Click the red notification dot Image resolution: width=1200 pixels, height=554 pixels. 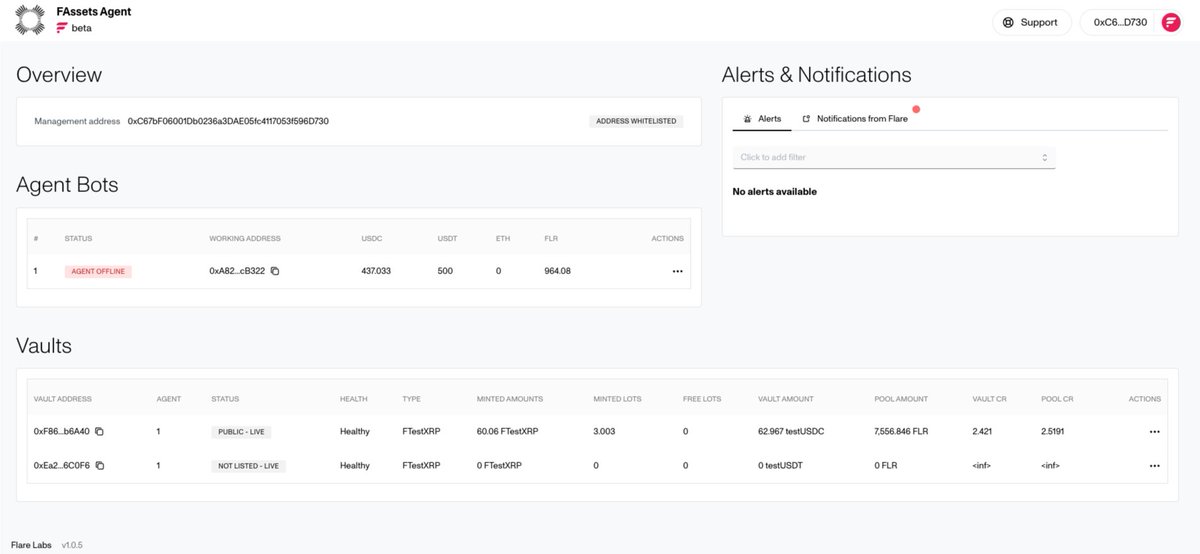click(x=915, y=108)
